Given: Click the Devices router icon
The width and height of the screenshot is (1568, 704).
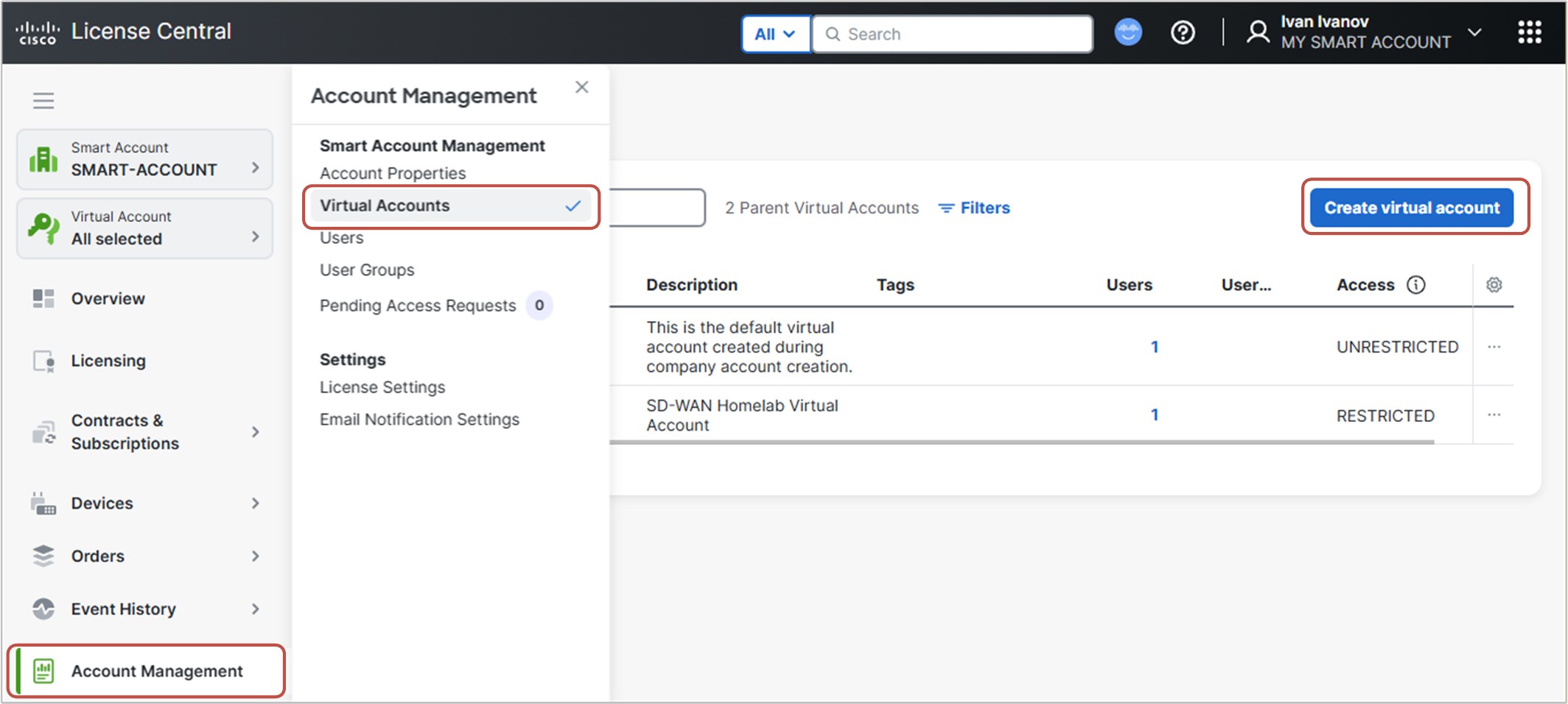Looking at the screenshot, I should point(43,504).
